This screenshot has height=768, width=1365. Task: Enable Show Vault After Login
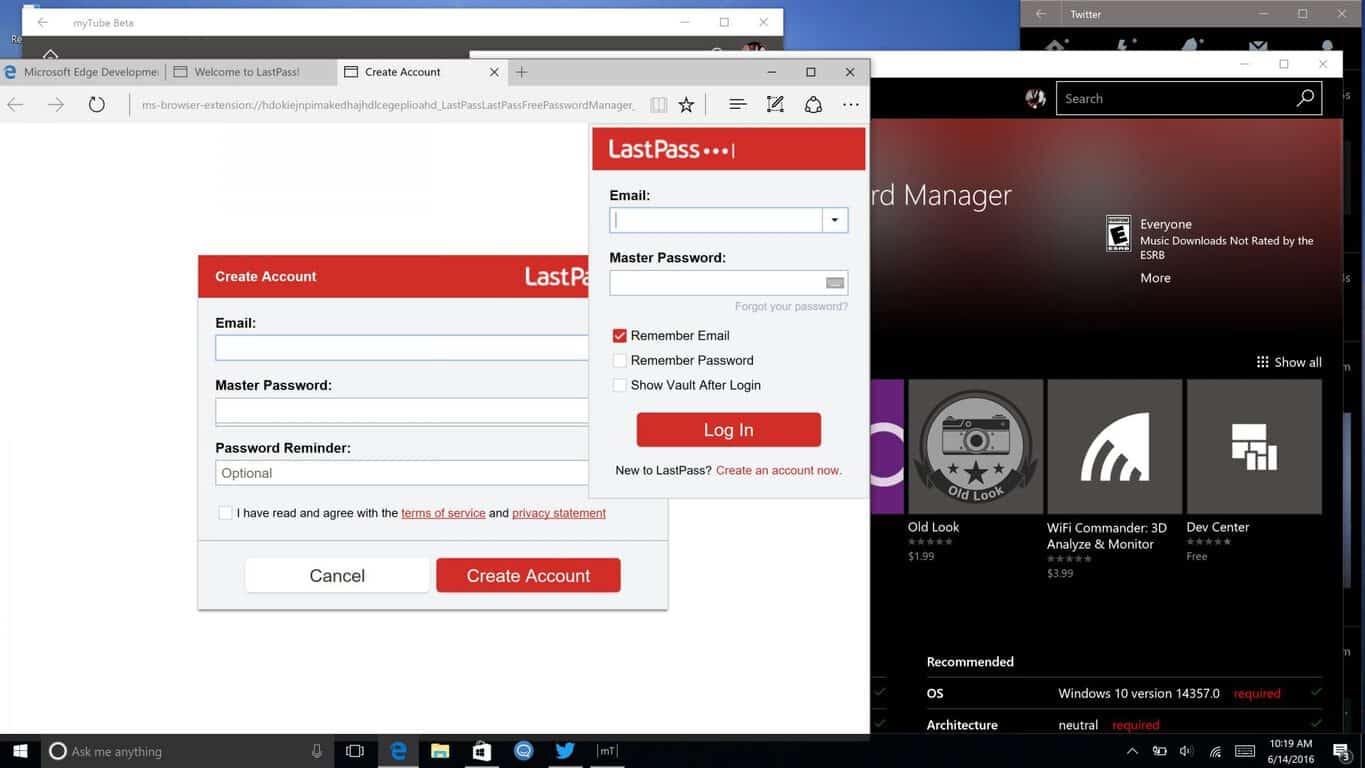[619, 385]
